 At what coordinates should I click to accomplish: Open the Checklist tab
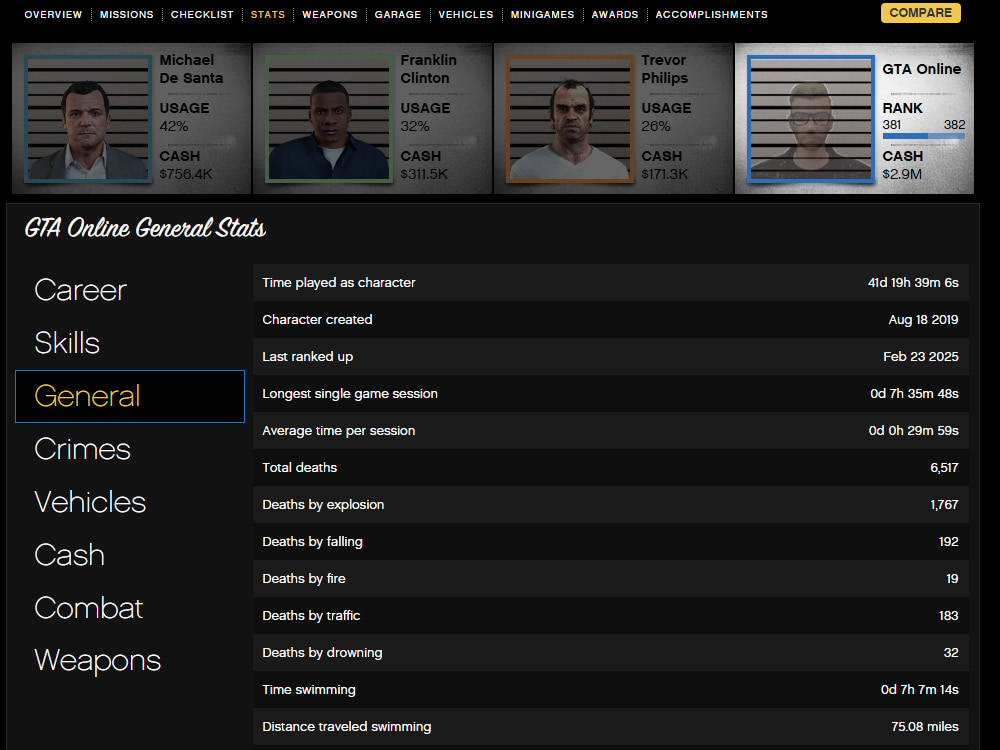tap(202, 14)
